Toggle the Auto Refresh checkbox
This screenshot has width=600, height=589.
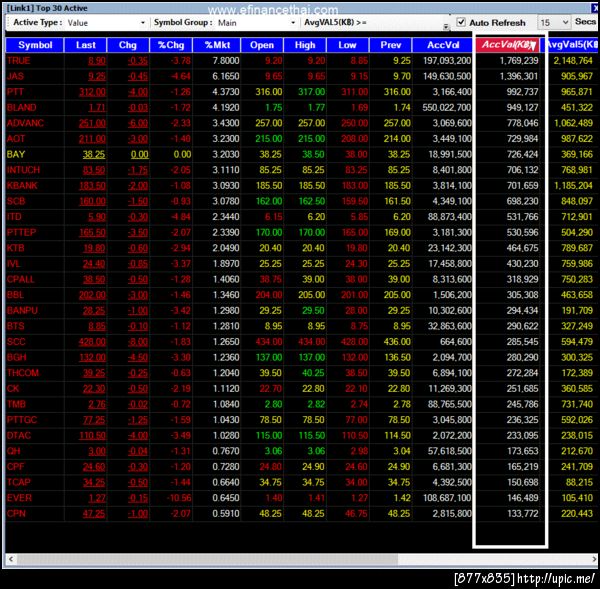click(461, 22)
